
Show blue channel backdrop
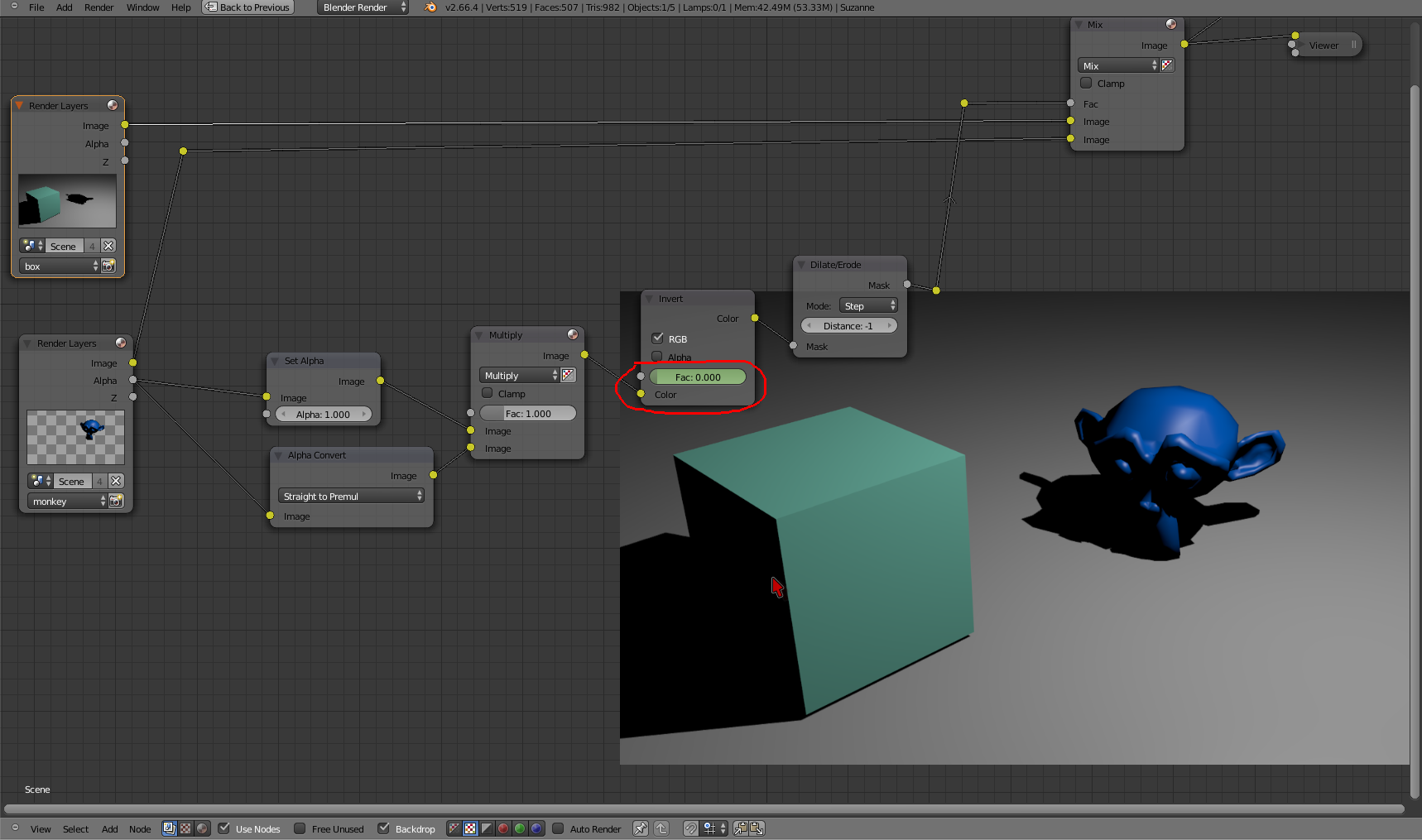(536, 828)
